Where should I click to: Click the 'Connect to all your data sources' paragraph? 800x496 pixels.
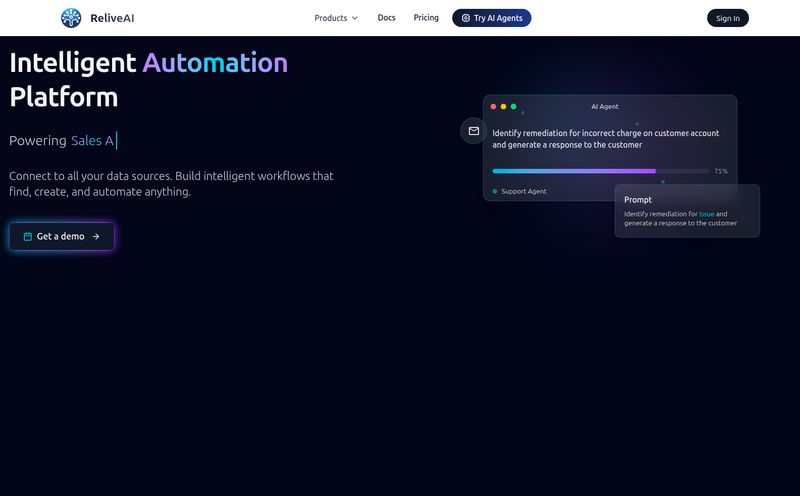[x=171, y=184]
